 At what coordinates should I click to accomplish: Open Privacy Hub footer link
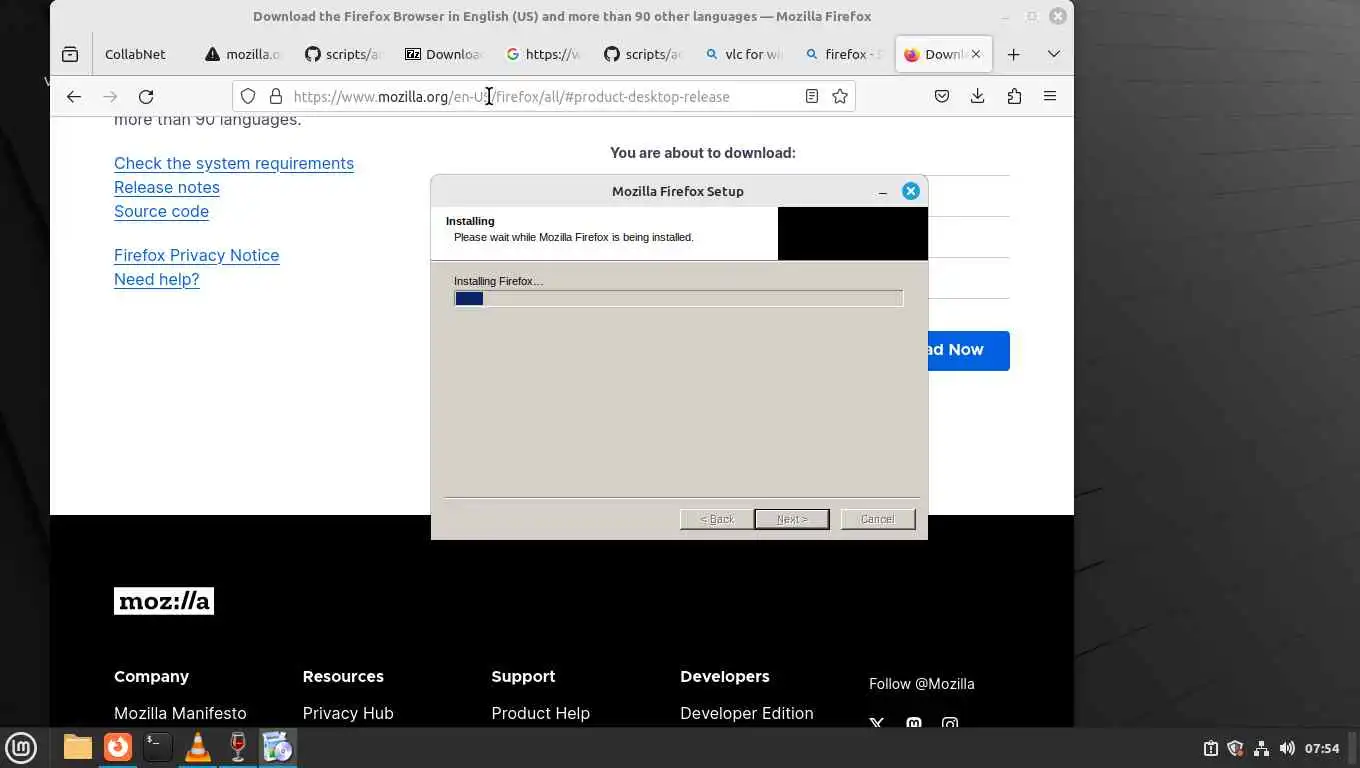(348, 713)
